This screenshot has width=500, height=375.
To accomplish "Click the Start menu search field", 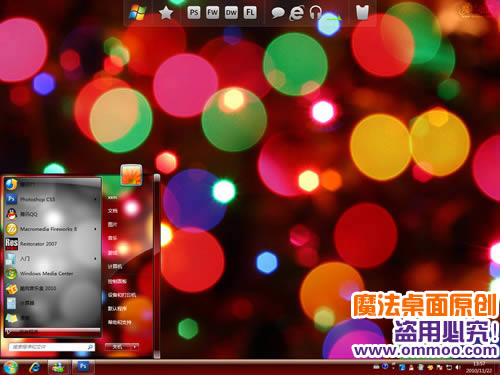I will [x=51, y=347].
